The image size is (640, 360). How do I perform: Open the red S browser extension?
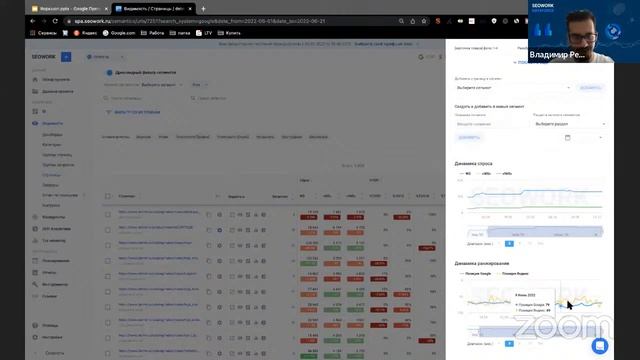point(438,21)
